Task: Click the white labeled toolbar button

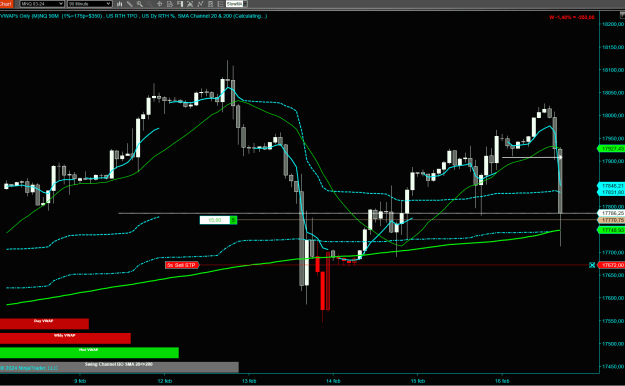Action: click(x=234, y=4)
